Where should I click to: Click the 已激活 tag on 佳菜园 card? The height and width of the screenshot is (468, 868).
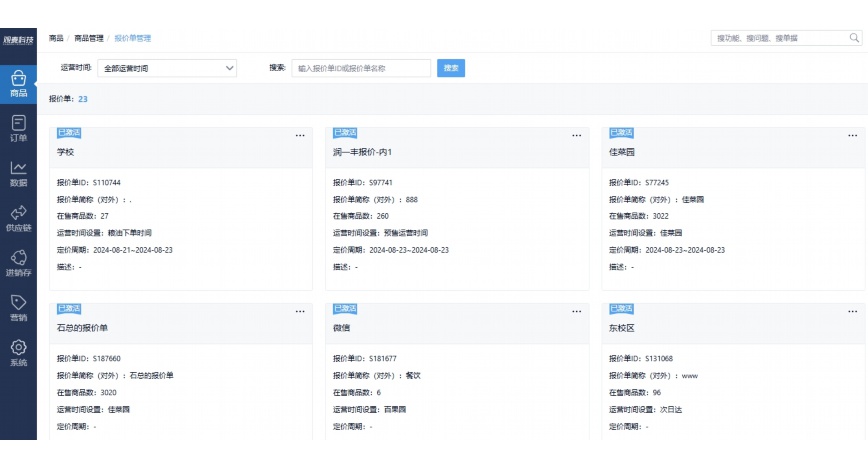point(621,132)
